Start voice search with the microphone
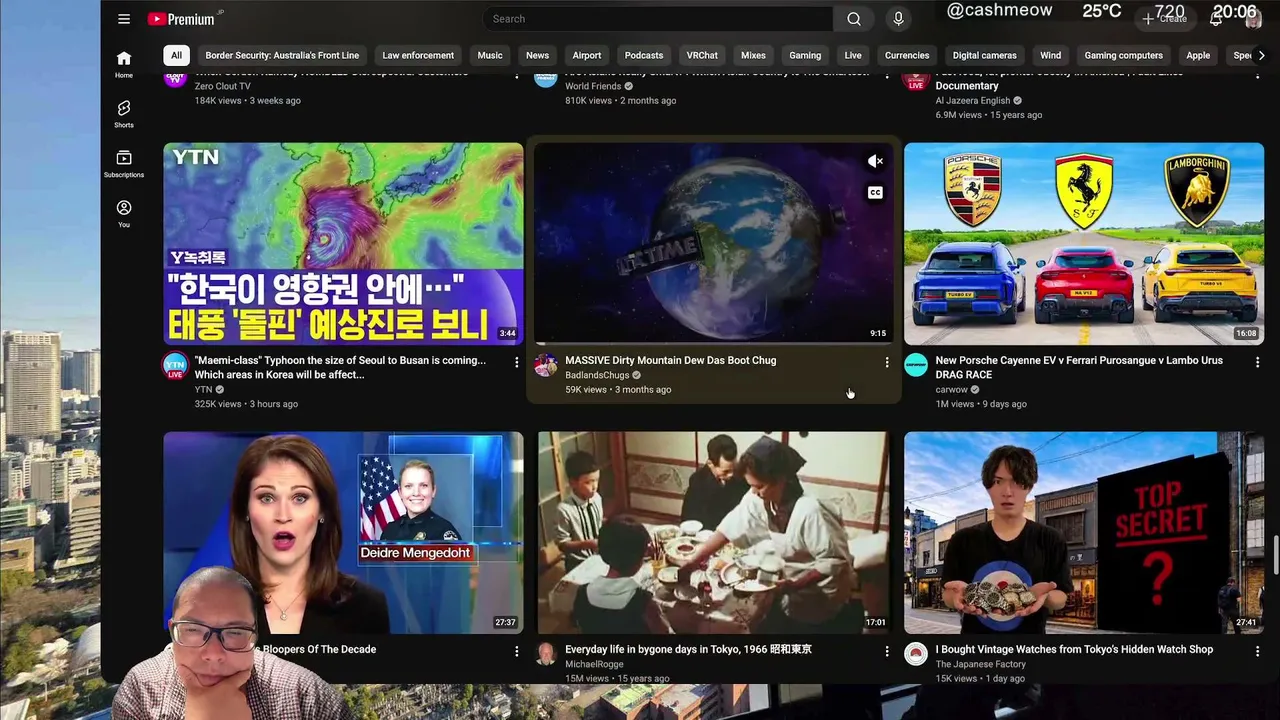This screenshot has width=1280, height=720. click(x=898, y=19)
